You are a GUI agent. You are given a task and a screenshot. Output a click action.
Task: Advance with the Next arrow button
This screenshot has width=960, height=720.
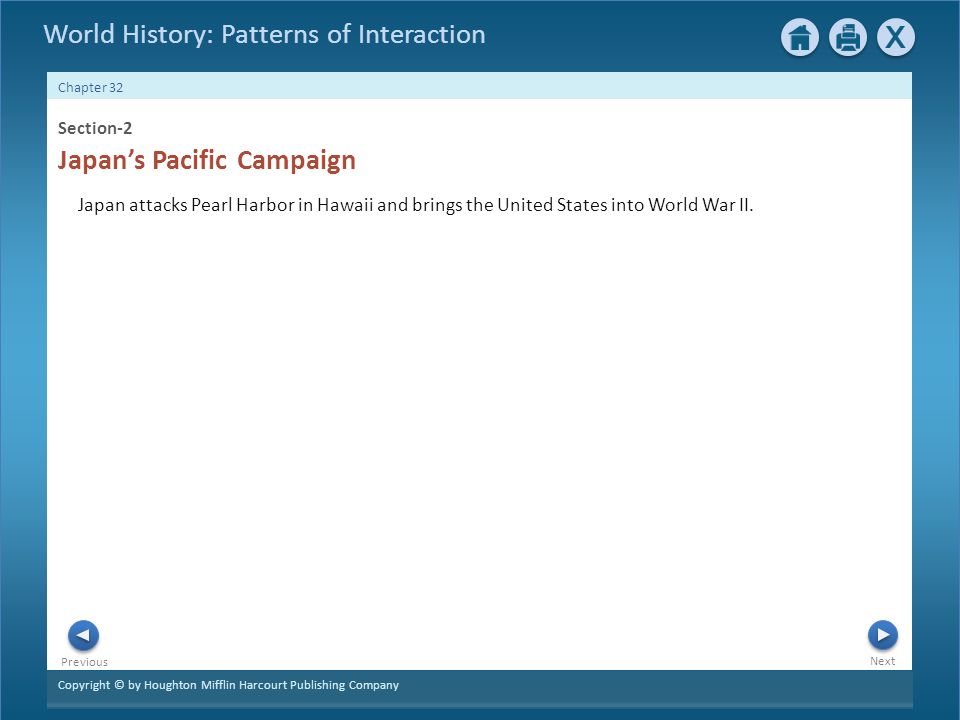(883, 635)
